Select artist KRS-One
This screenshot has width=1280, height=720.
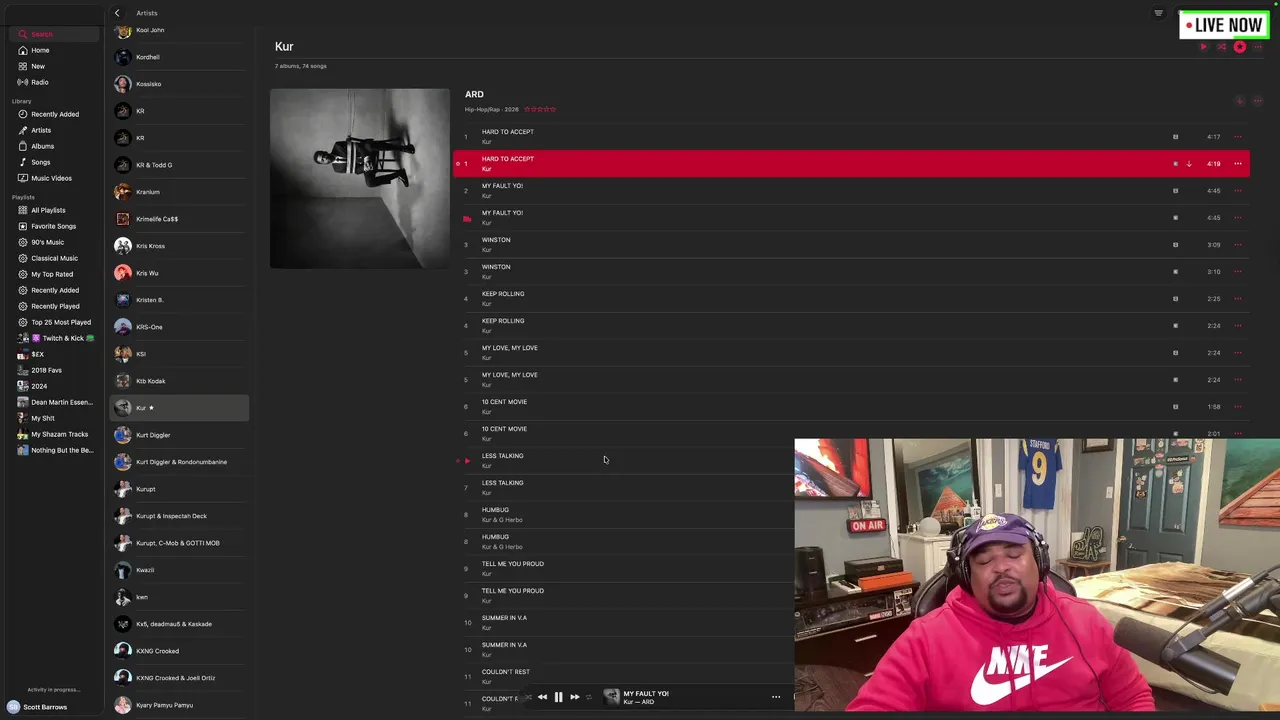coord(179,327)
